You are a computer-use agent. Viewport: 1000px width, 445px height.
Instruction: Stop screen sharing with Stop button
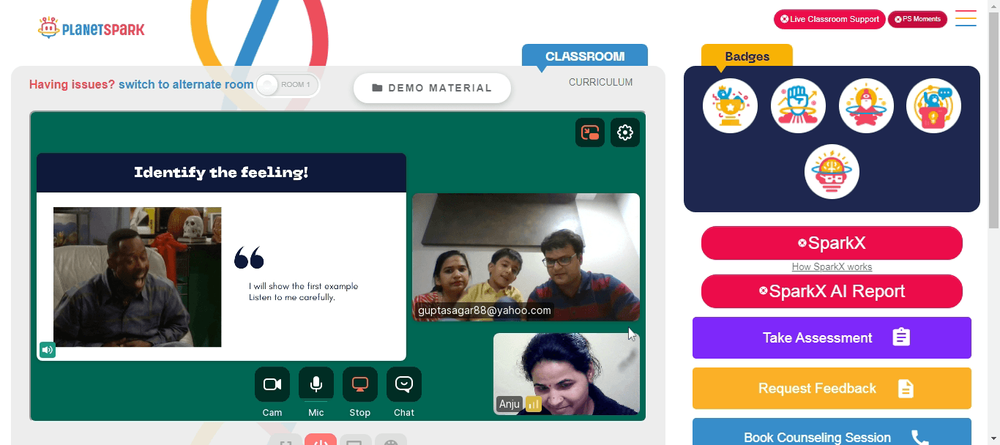[360, 384]
